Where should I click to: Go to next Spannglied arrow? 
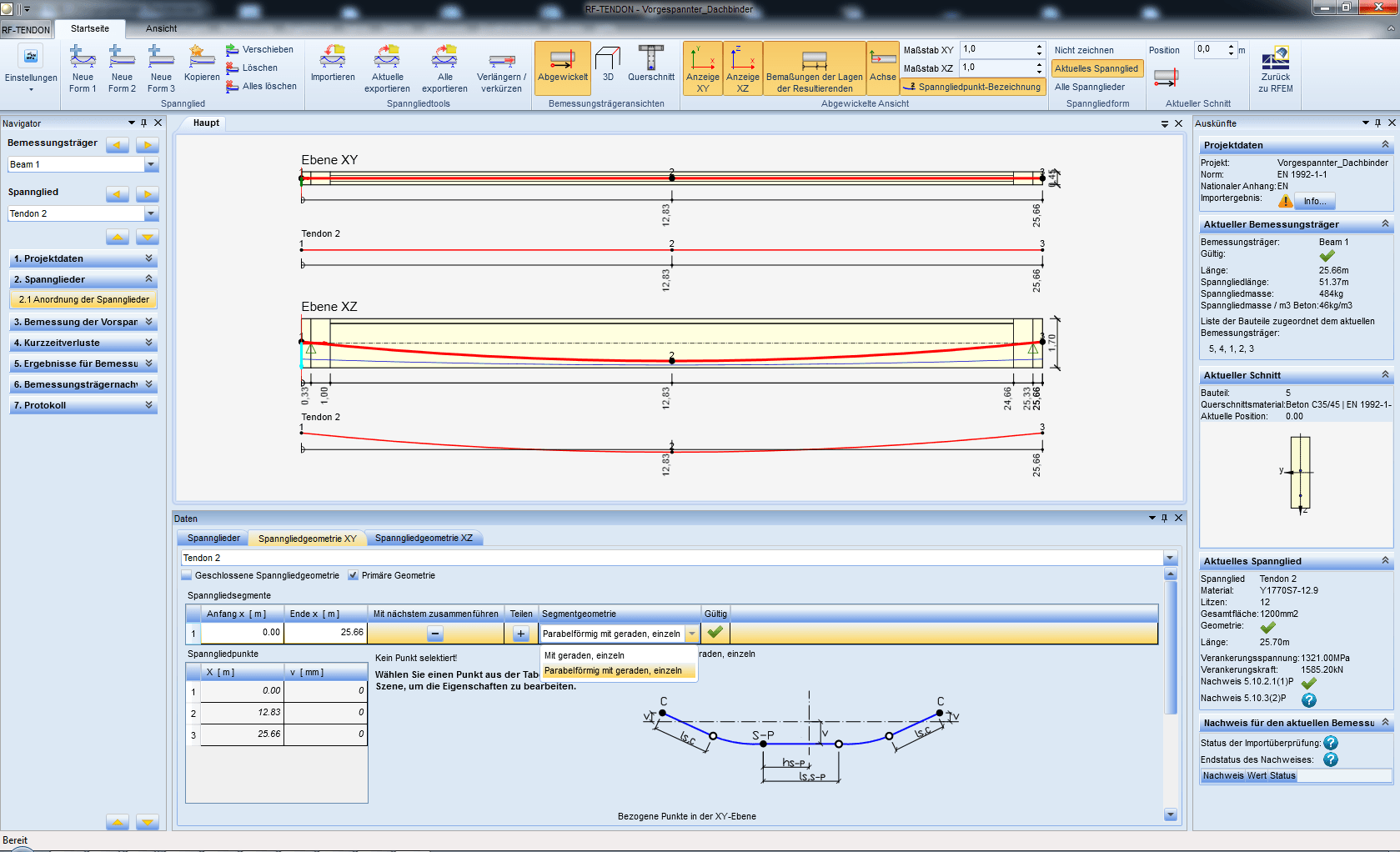pos(148,193)
